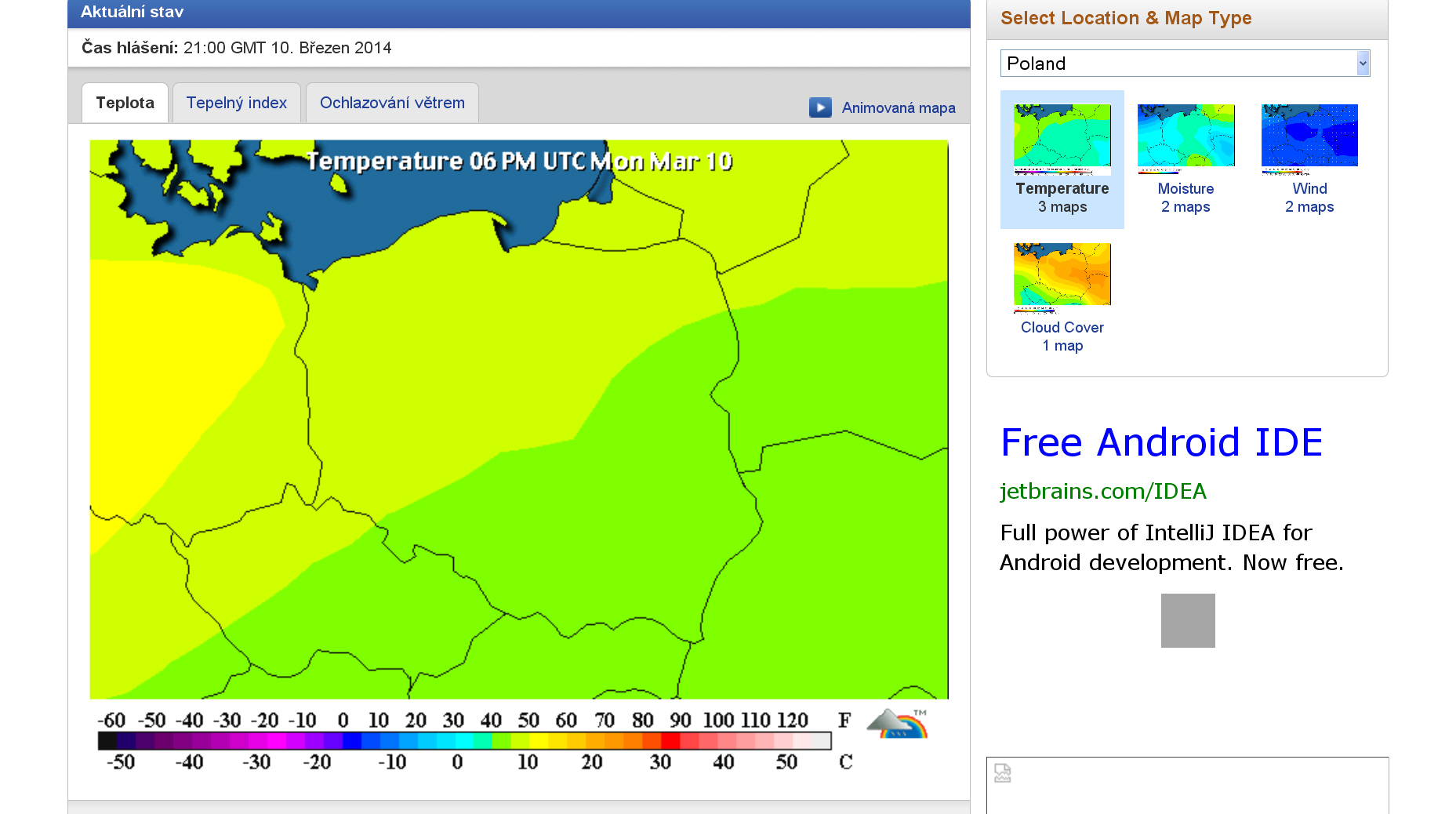Click the Weather Underground rainbow logo
Screen dimensions: 1456x814
coord(897,724)
